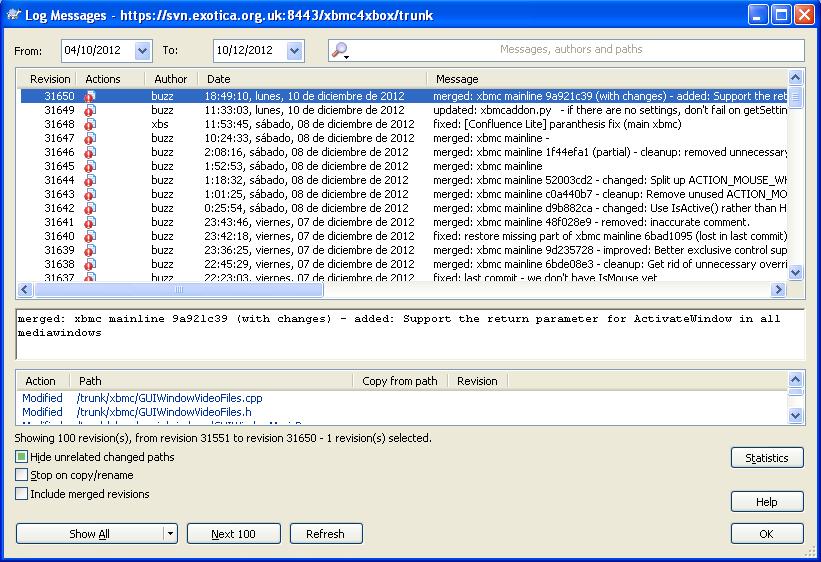Click the action icon for revision 31650
Image resolution: width=821 pixels, height=562 pixels.
point(90,96)
